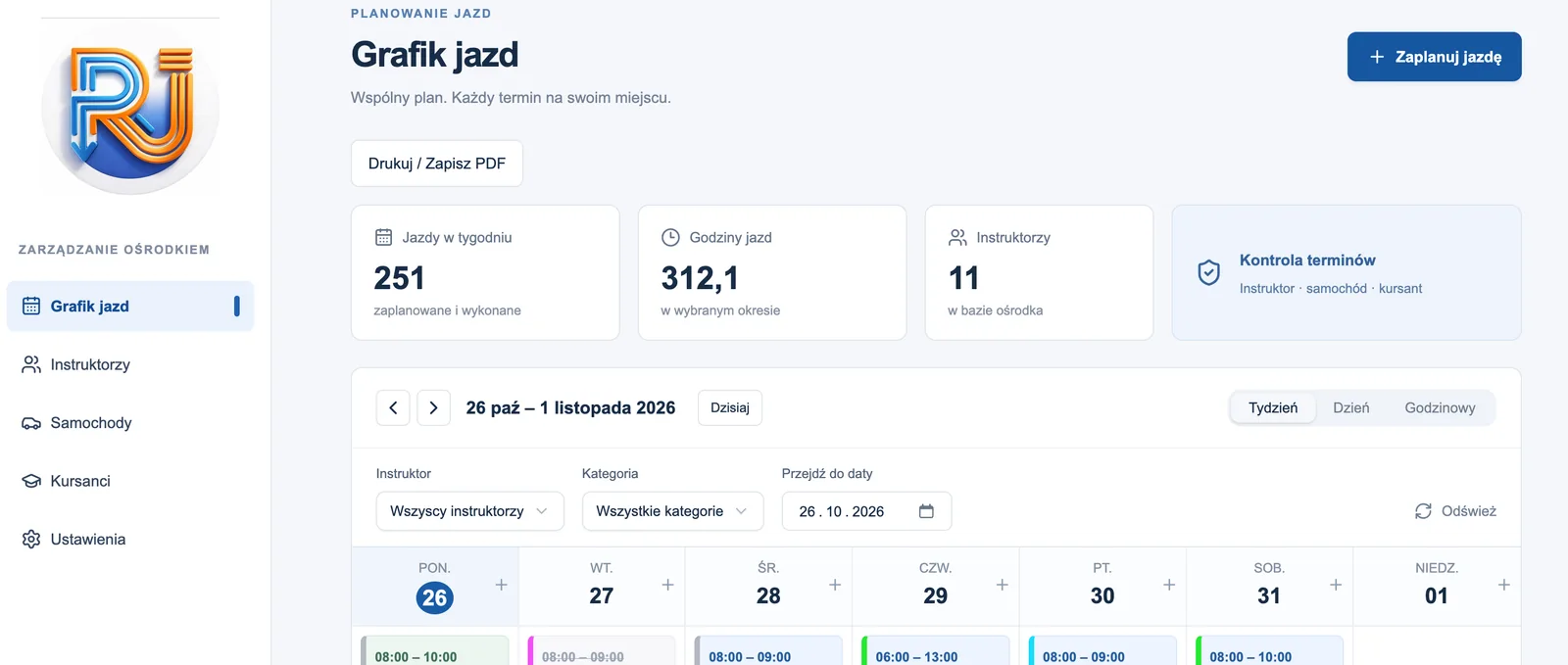The width and height of the screenshot is (1568, 665).
Task: Click Dzisiaj button
Action: pos(730,407)
